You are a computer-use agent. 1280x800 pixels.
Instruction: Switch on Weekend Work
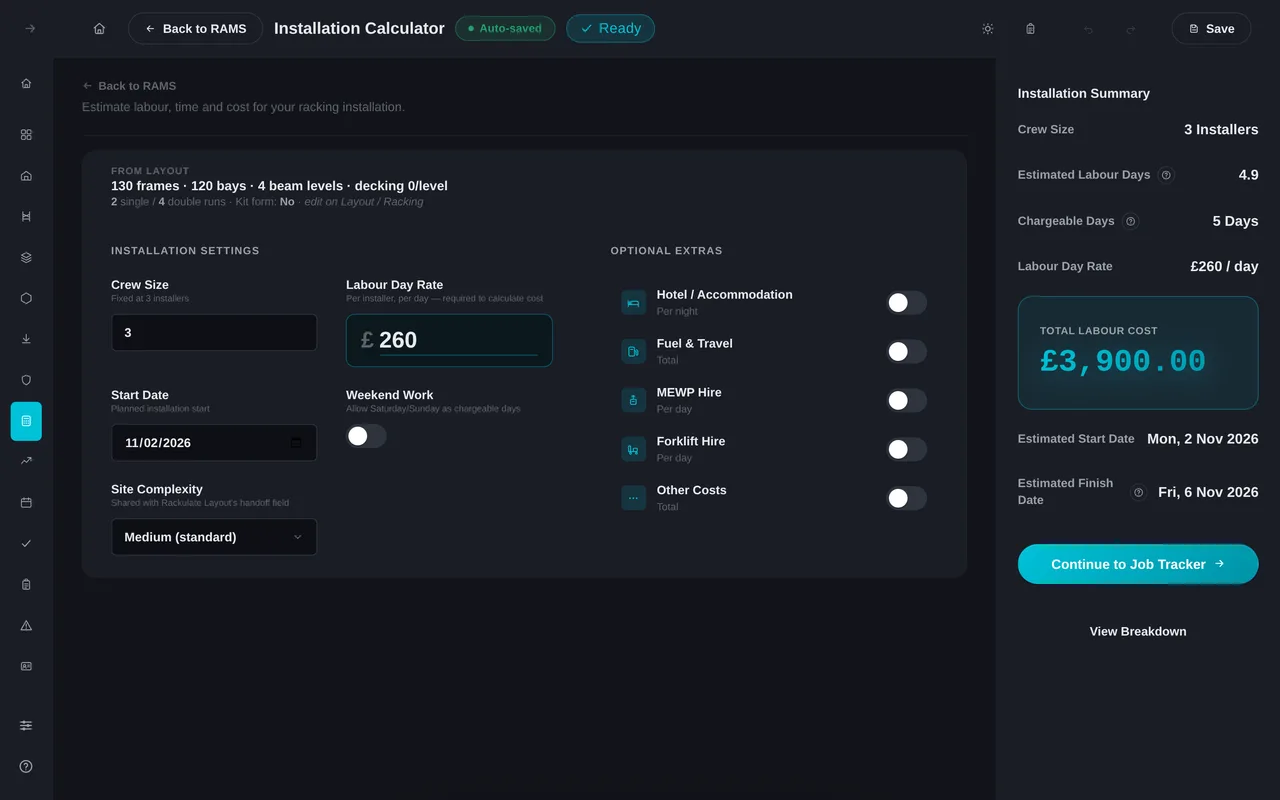tap(366, 436)
